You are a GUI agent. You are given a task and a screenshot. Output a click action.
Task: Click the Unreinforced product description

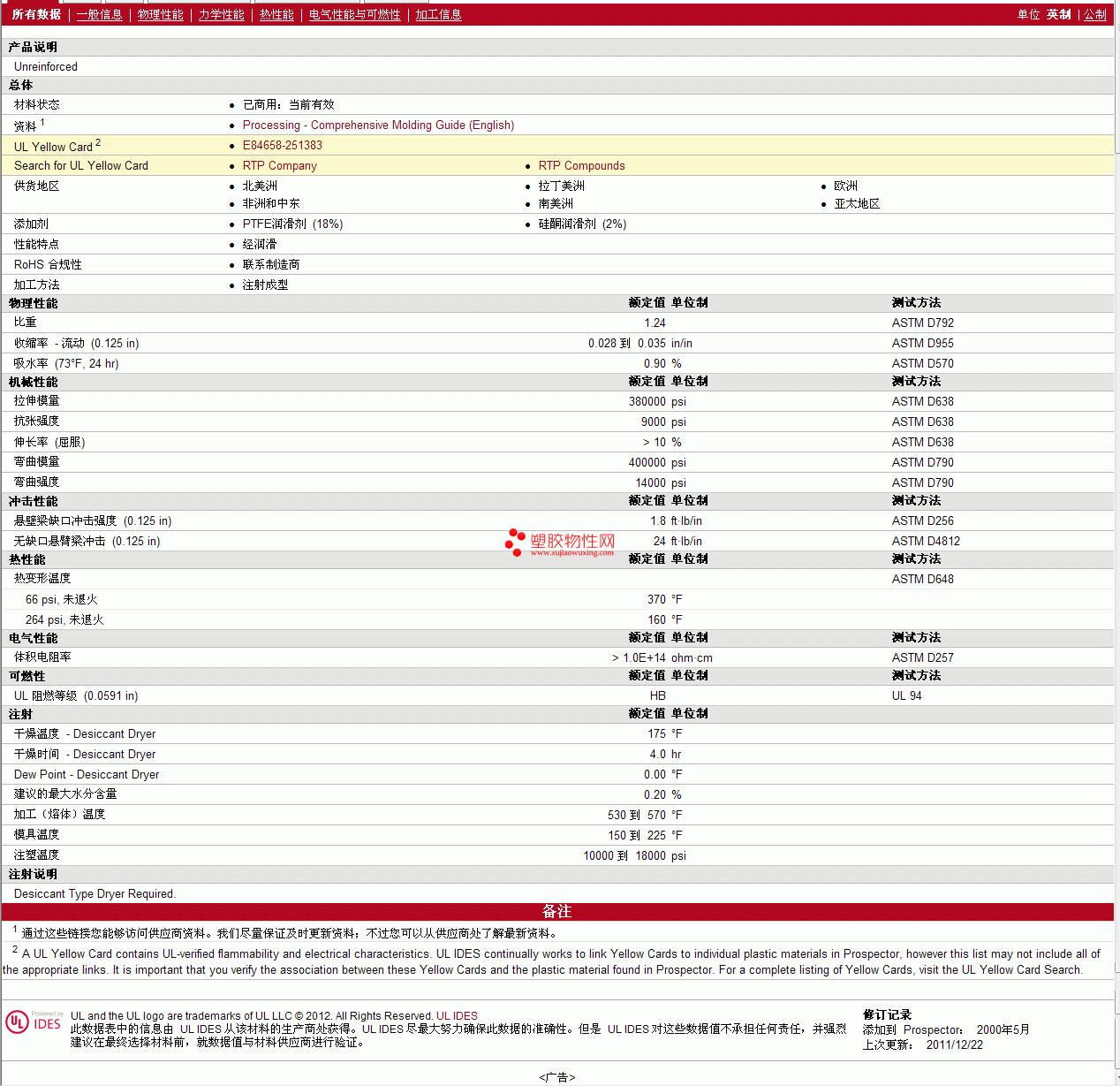coord(46,67)
